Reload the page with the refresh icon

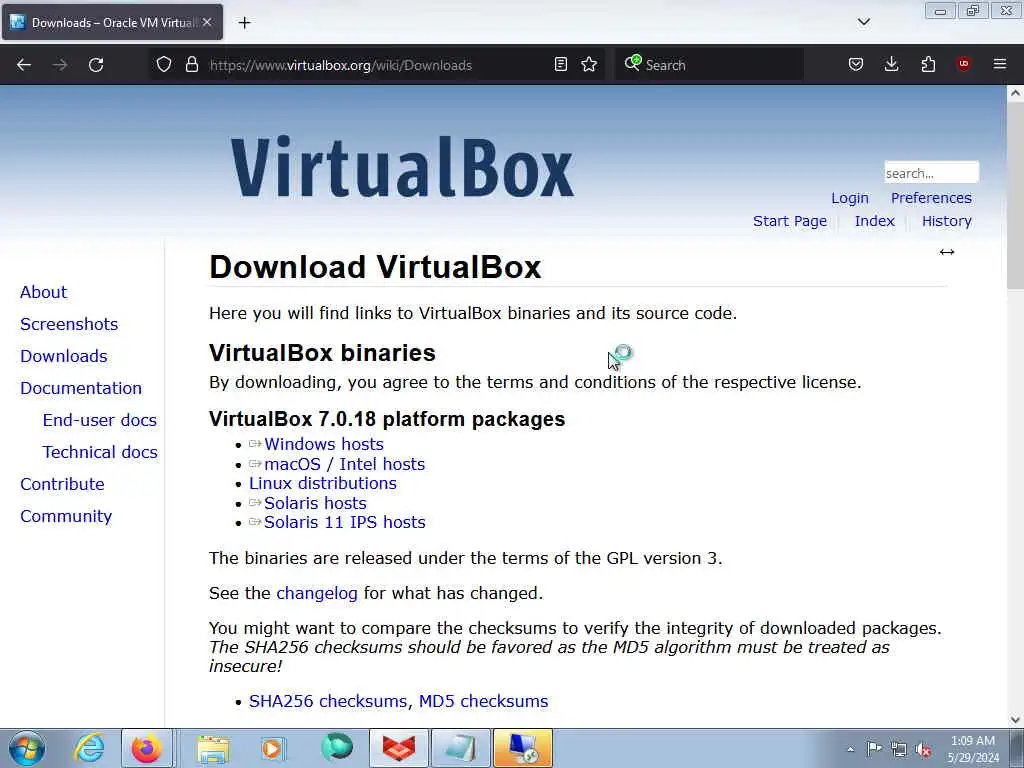point(96,65)
